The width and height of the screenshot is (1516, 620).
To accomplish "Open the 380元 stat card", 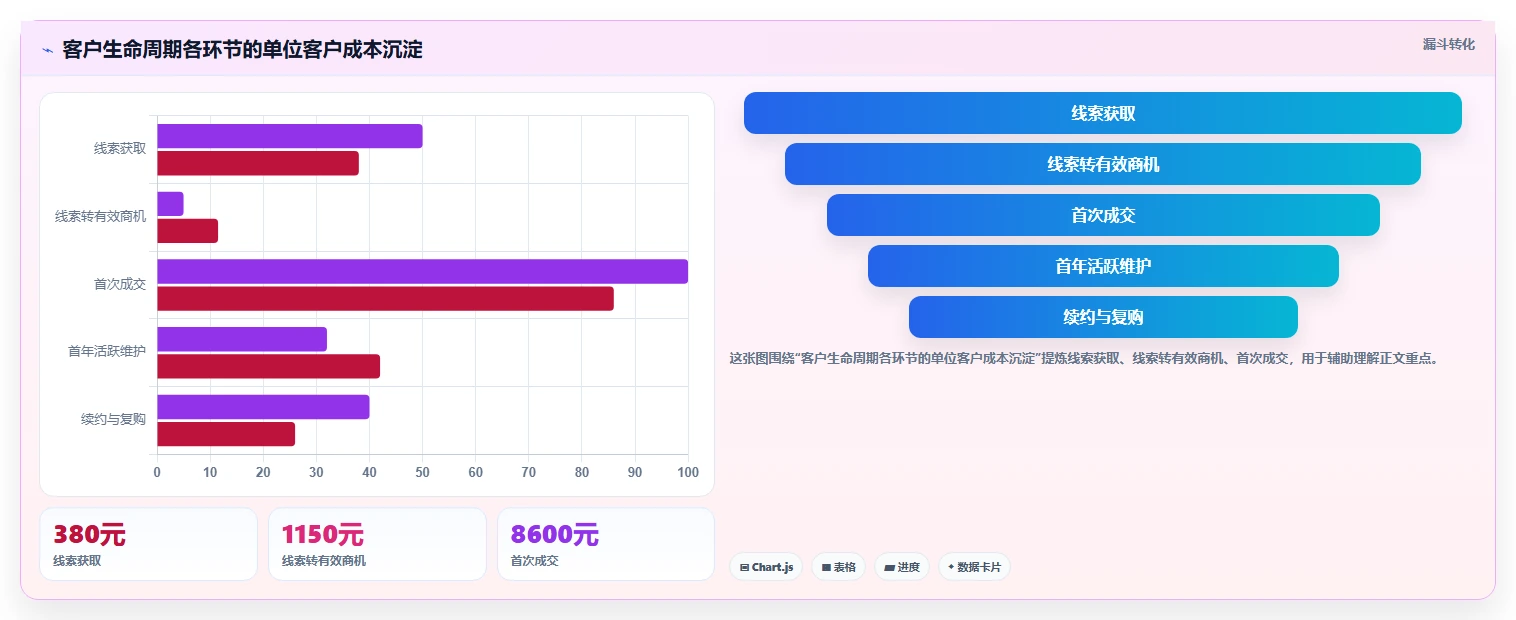I will (x=148, y=544).
